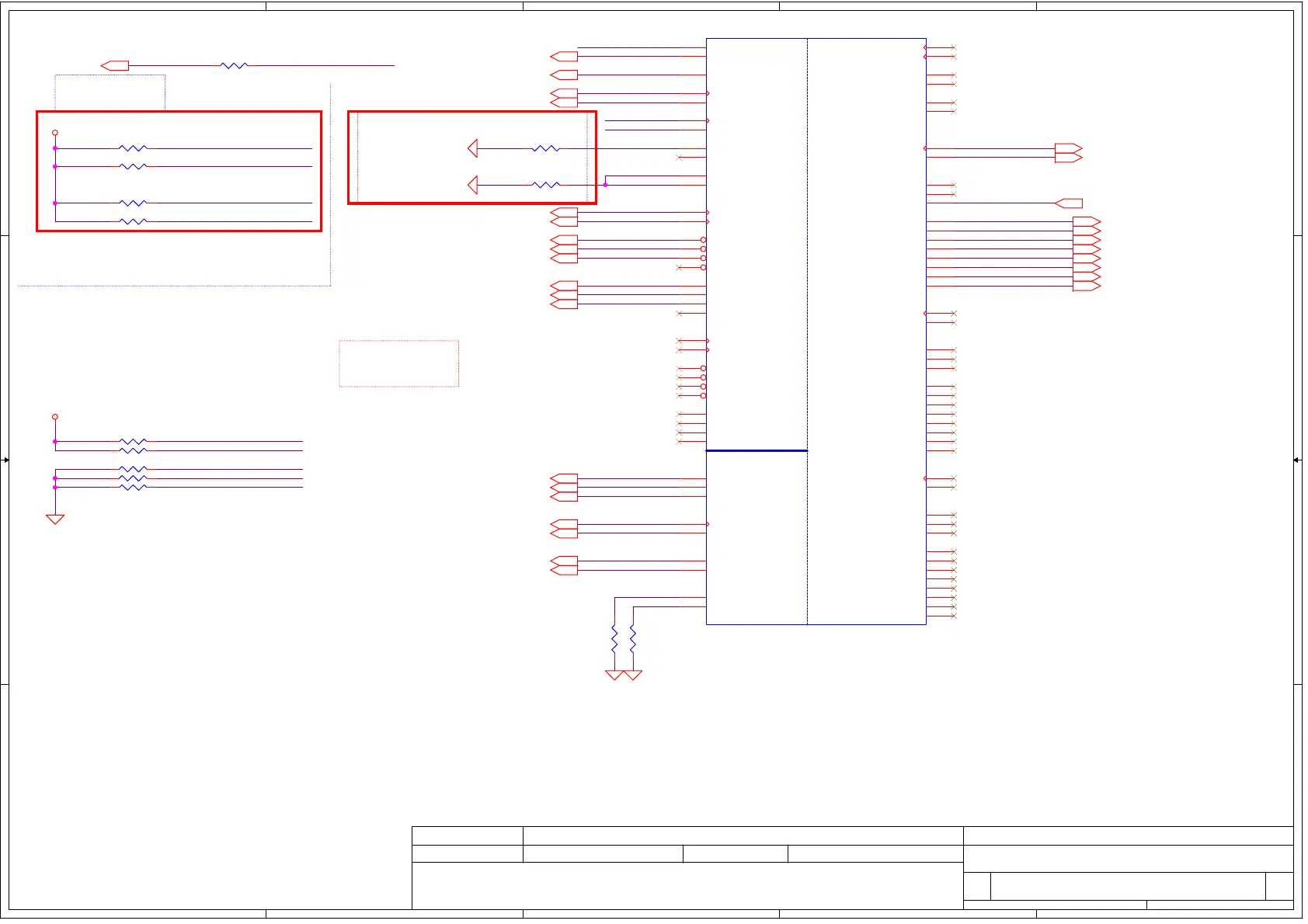
Task: Select the right ground symbol below the IC
Action: coord(633,676)
